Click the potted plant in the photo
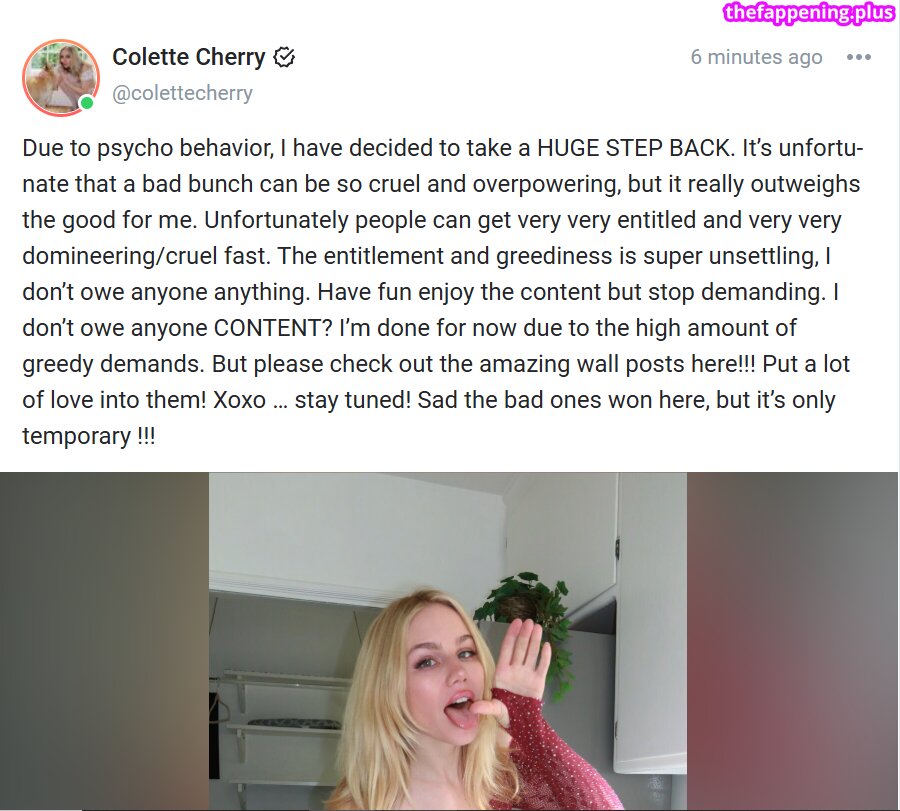 (525, 606)
